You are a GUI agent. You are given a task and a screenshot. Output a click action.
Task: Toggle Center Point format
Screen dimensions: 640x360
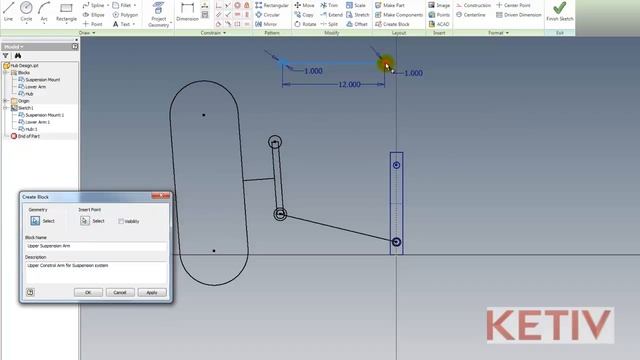click(513, 5)
